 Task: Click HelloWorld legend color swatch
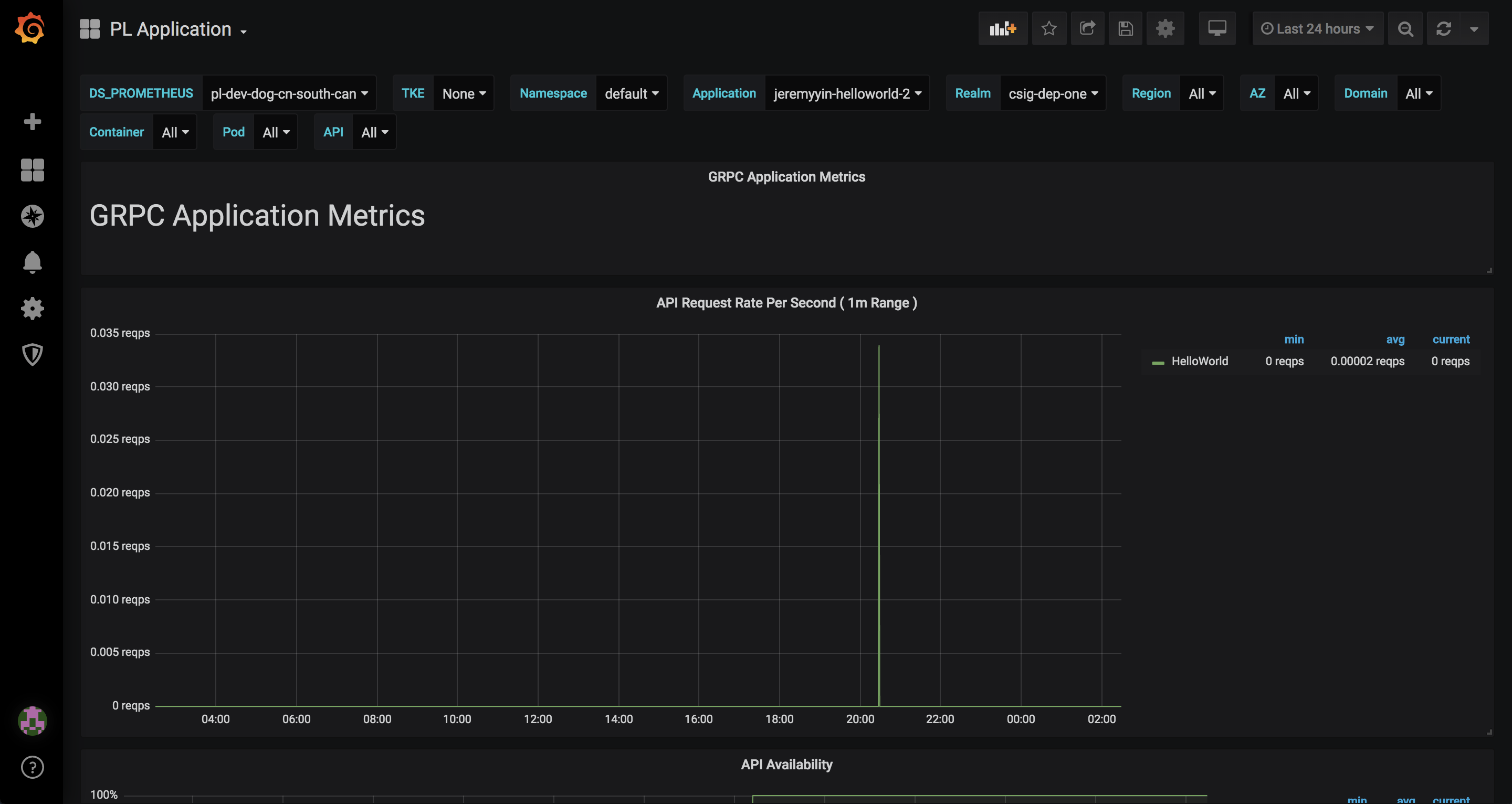[x=1158, y=363]
